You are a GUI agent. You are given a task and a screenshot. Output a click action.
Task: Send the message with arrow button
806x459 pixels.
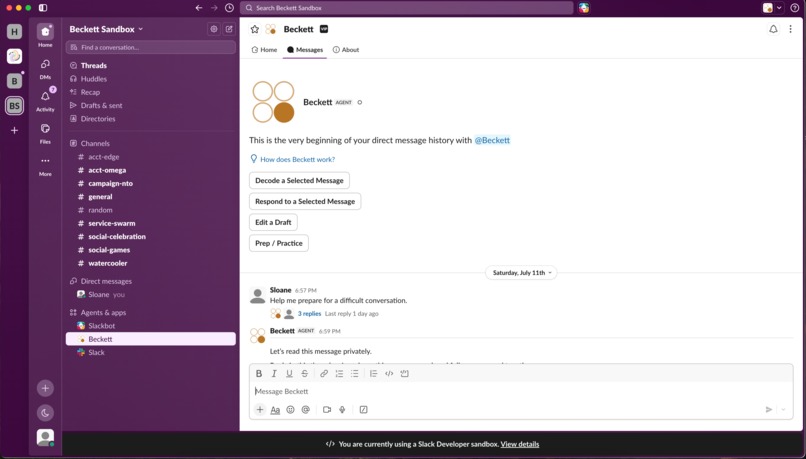(769, 410)
